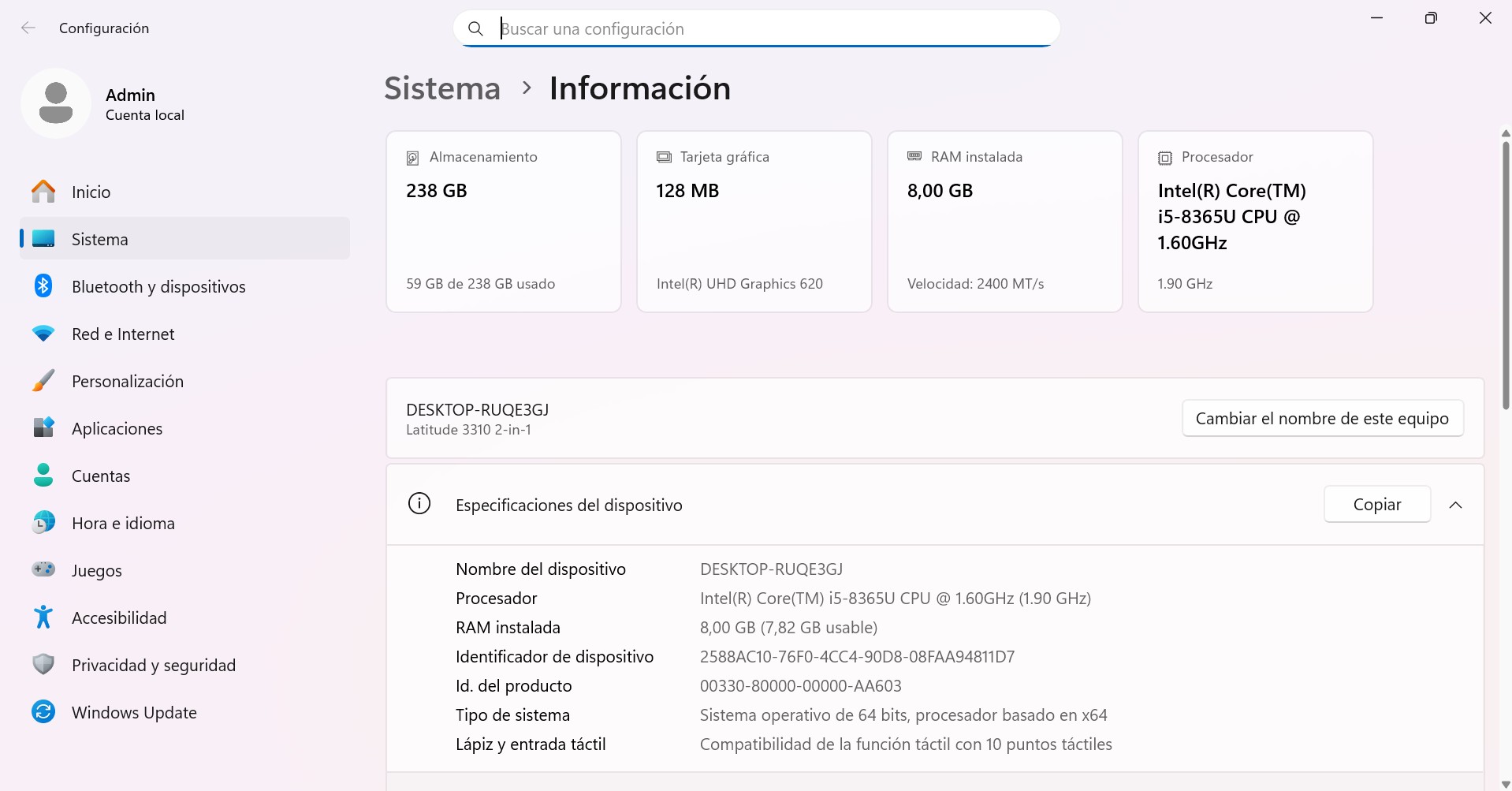Open Cuentas settings

[x=101, y=476]
